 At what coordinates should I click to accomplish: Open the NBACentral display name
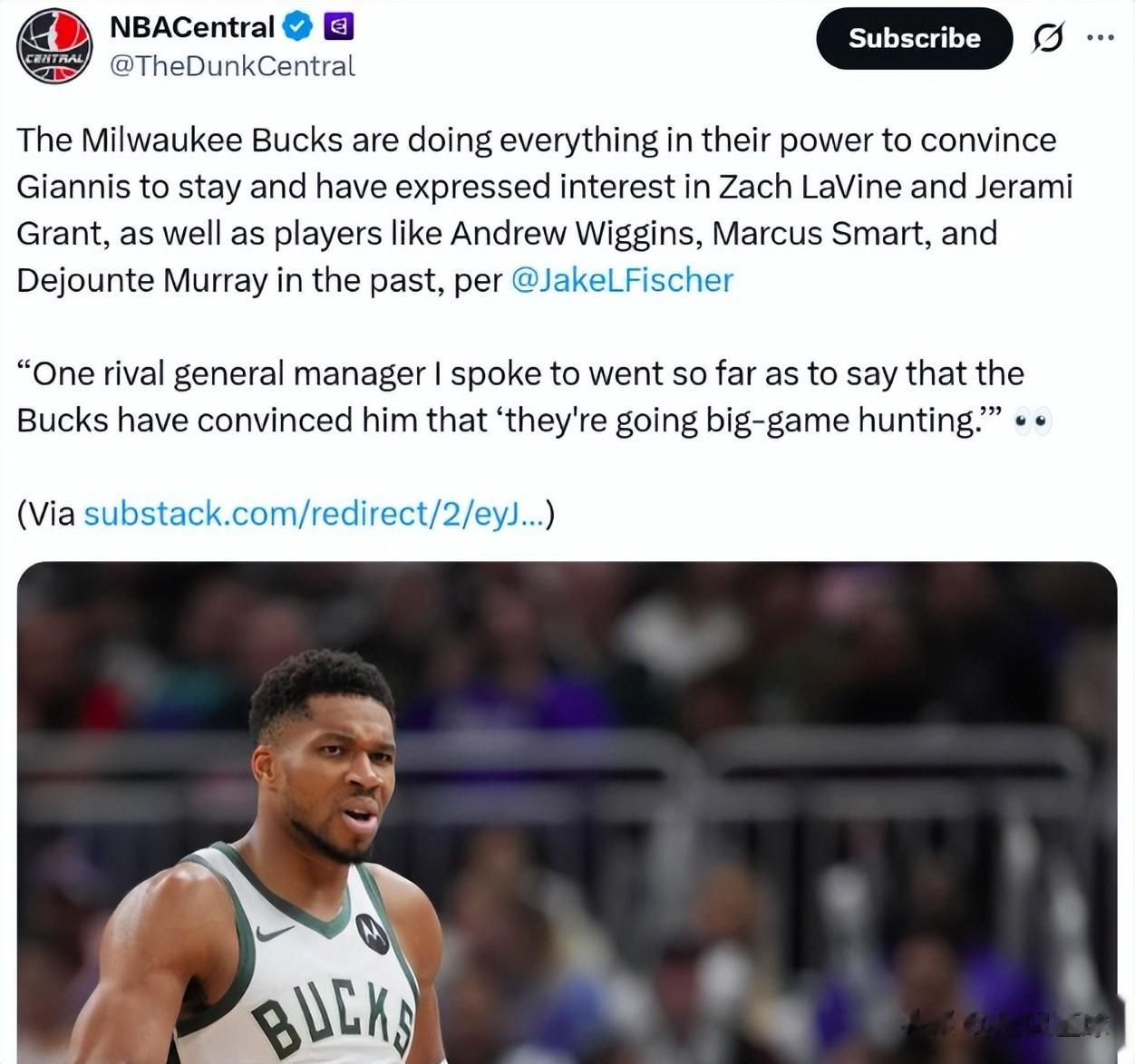(191, 27)
